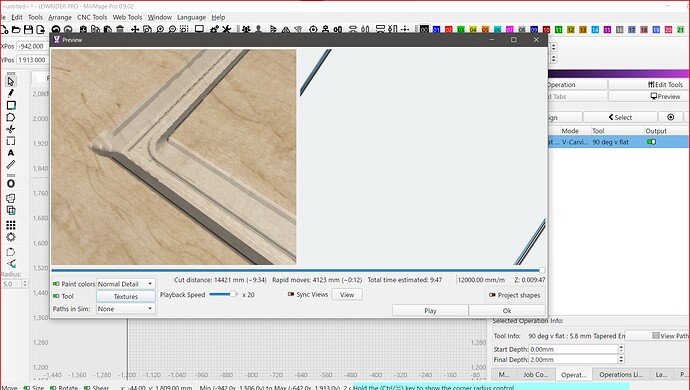Screen dimensions: 690x390
Task: Click the Pan view cross-arrows icon
Action: (x=135, y=29)
